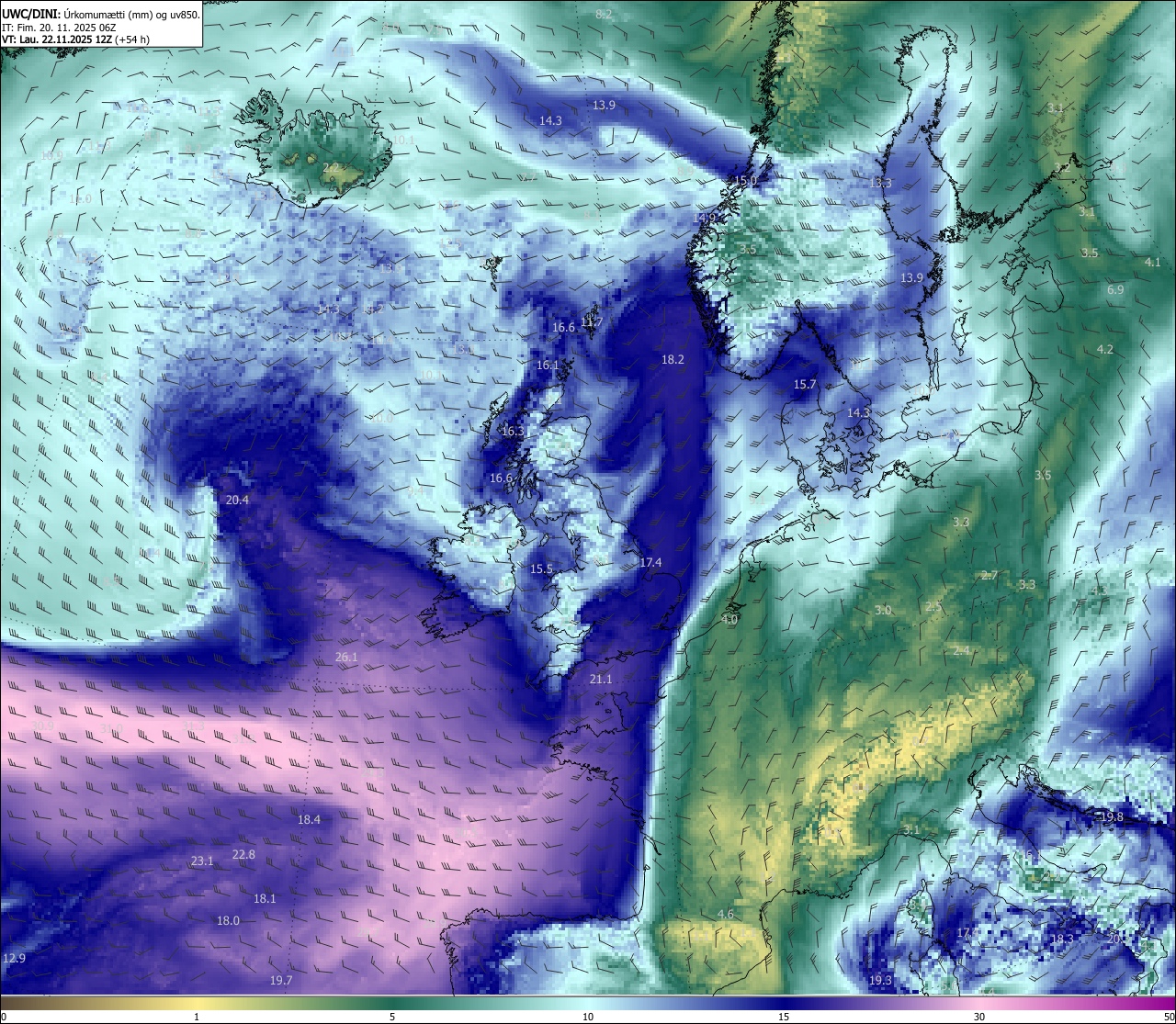1176x1024 pixels.
Task: Click the color scale tick labeled 1
Action: [x=197, y=1017]
